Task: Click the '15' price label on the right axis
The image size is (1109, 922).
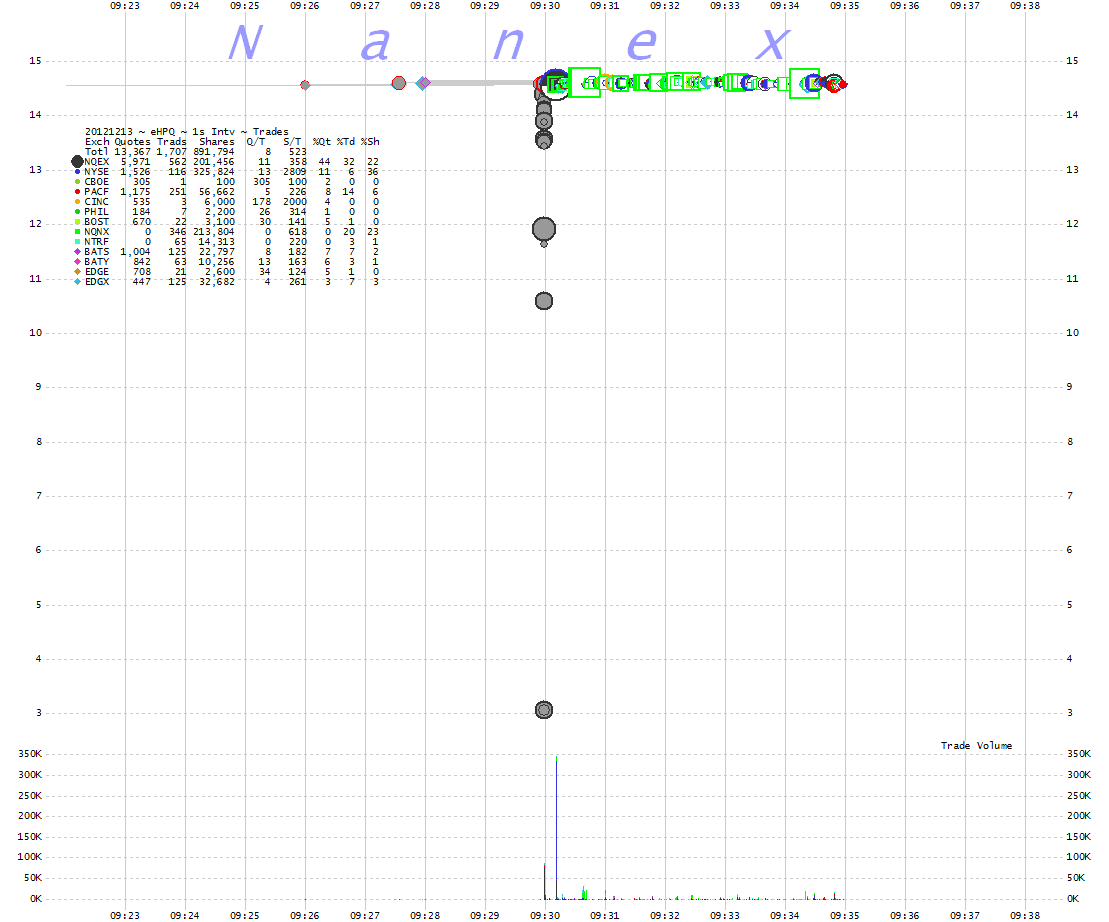Action: point(1072,61)
